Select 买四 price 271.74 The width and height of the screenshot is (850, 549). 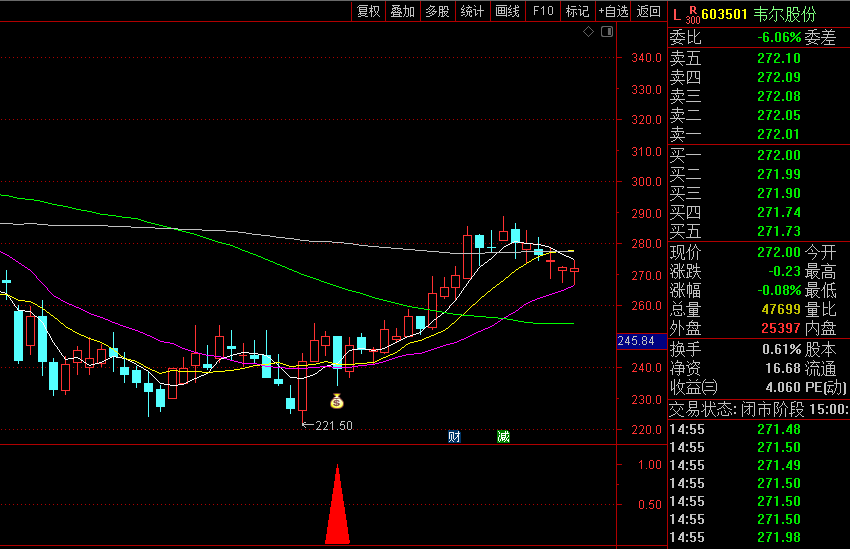779,212
